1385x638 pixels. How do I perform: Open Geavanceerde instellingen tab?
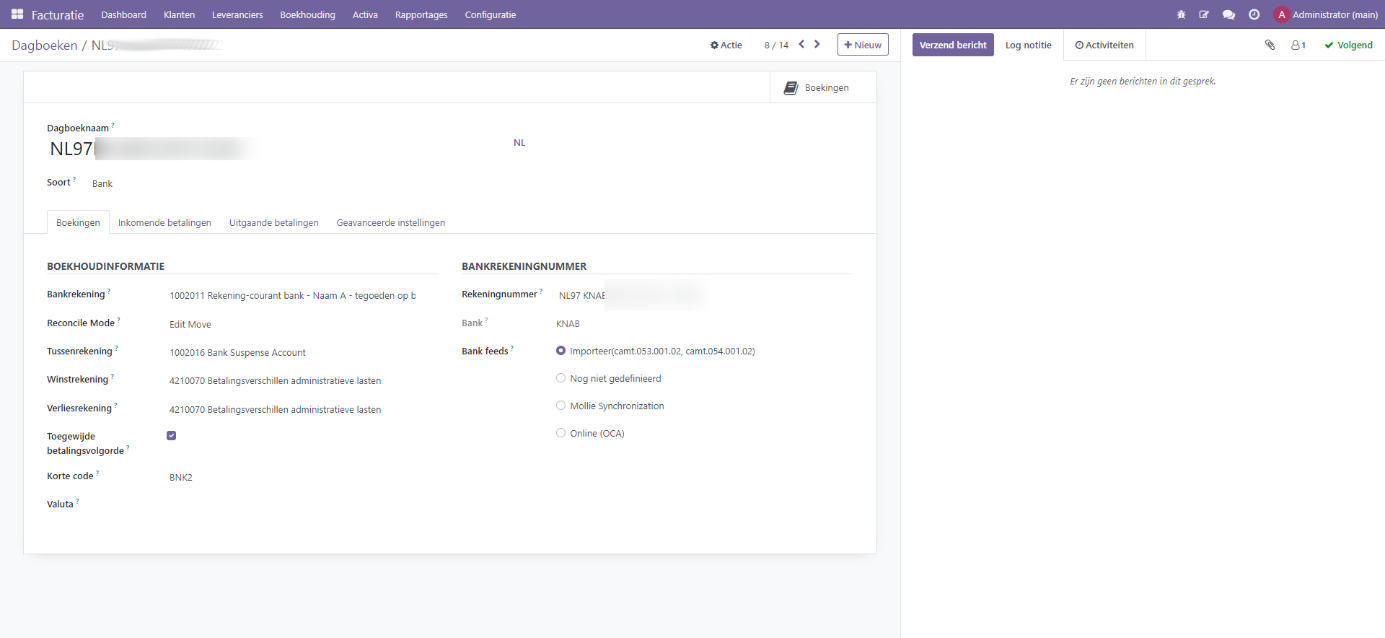click(x=390, y=223)
